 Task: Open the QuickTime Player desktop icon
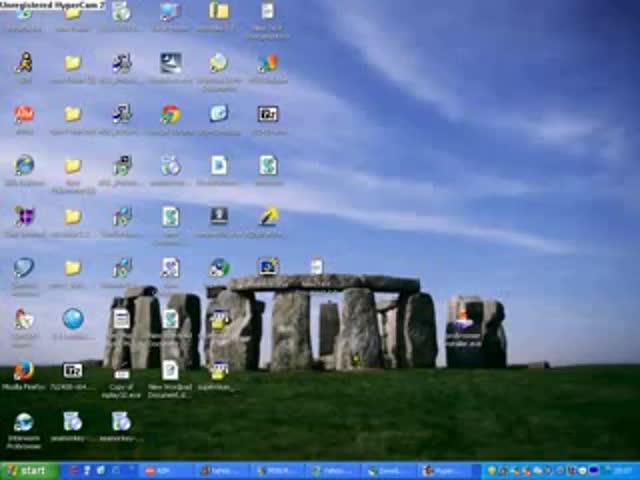pyautogui.click(x=23, y=267)
